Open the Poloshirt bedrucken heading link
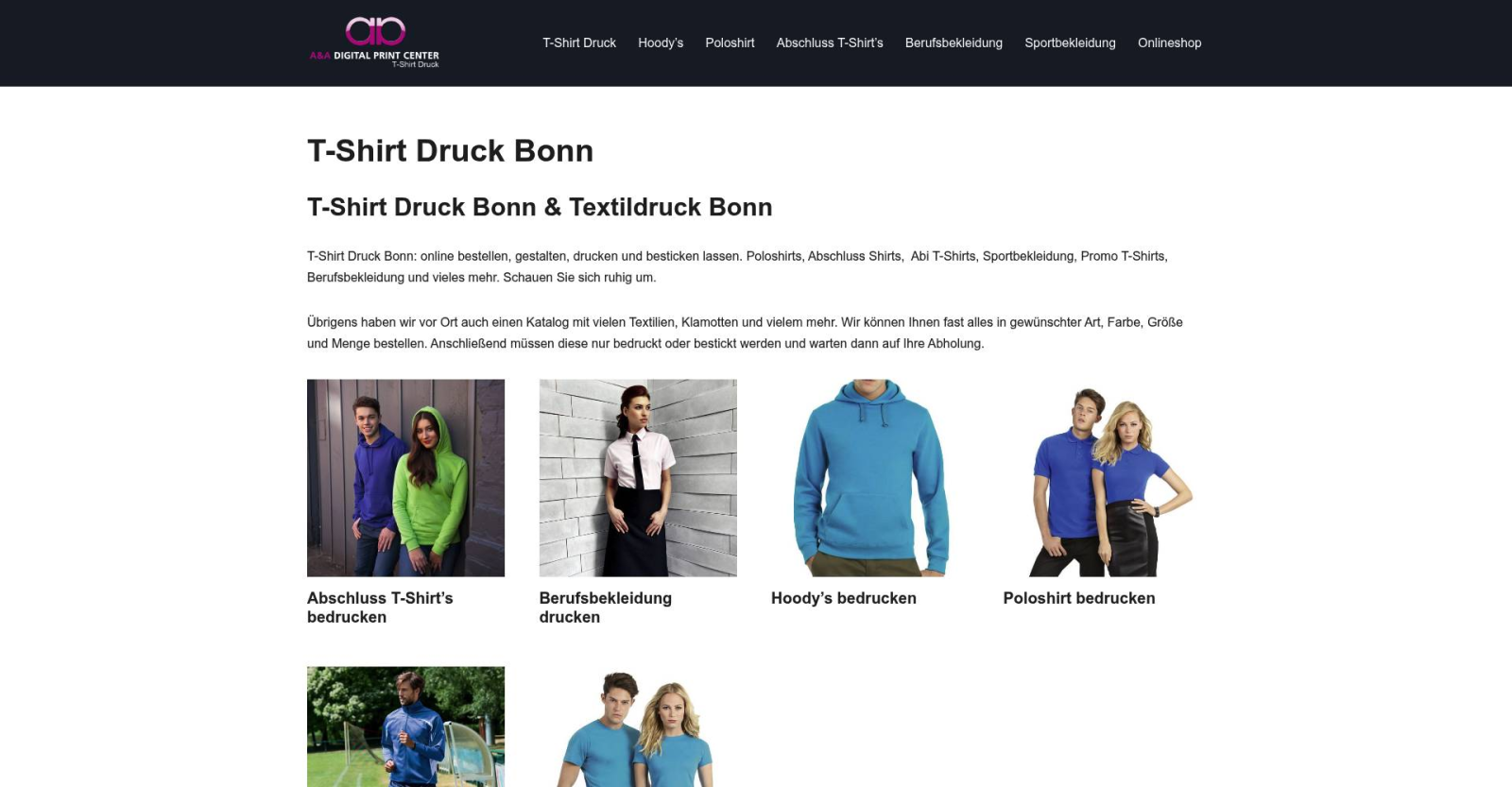1512x787 pixels. [1078, 598]
